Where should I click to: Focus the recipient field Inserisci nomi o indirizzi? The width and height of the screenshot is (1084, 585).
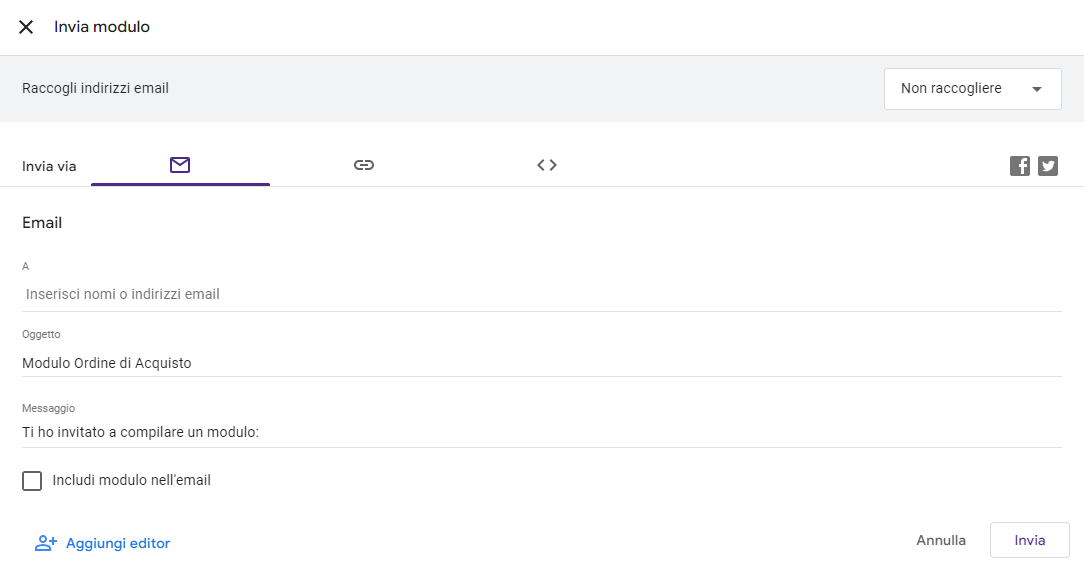[x=540, y=294]
